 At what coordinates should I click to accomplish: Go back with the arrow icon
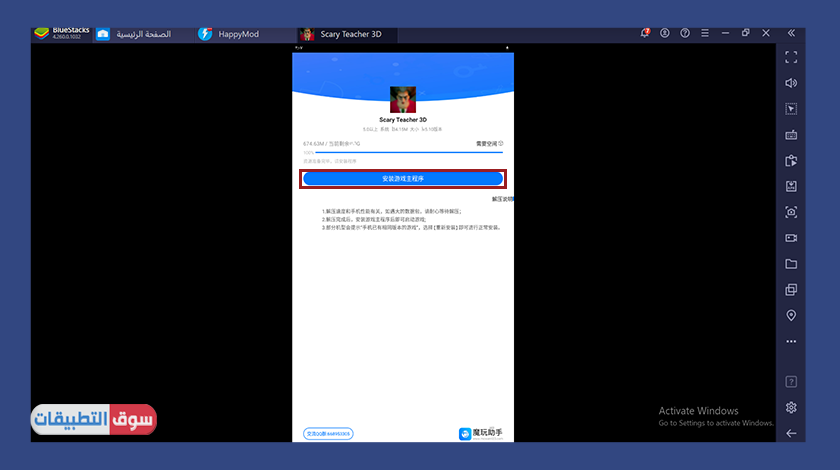(x=791, y=434)
